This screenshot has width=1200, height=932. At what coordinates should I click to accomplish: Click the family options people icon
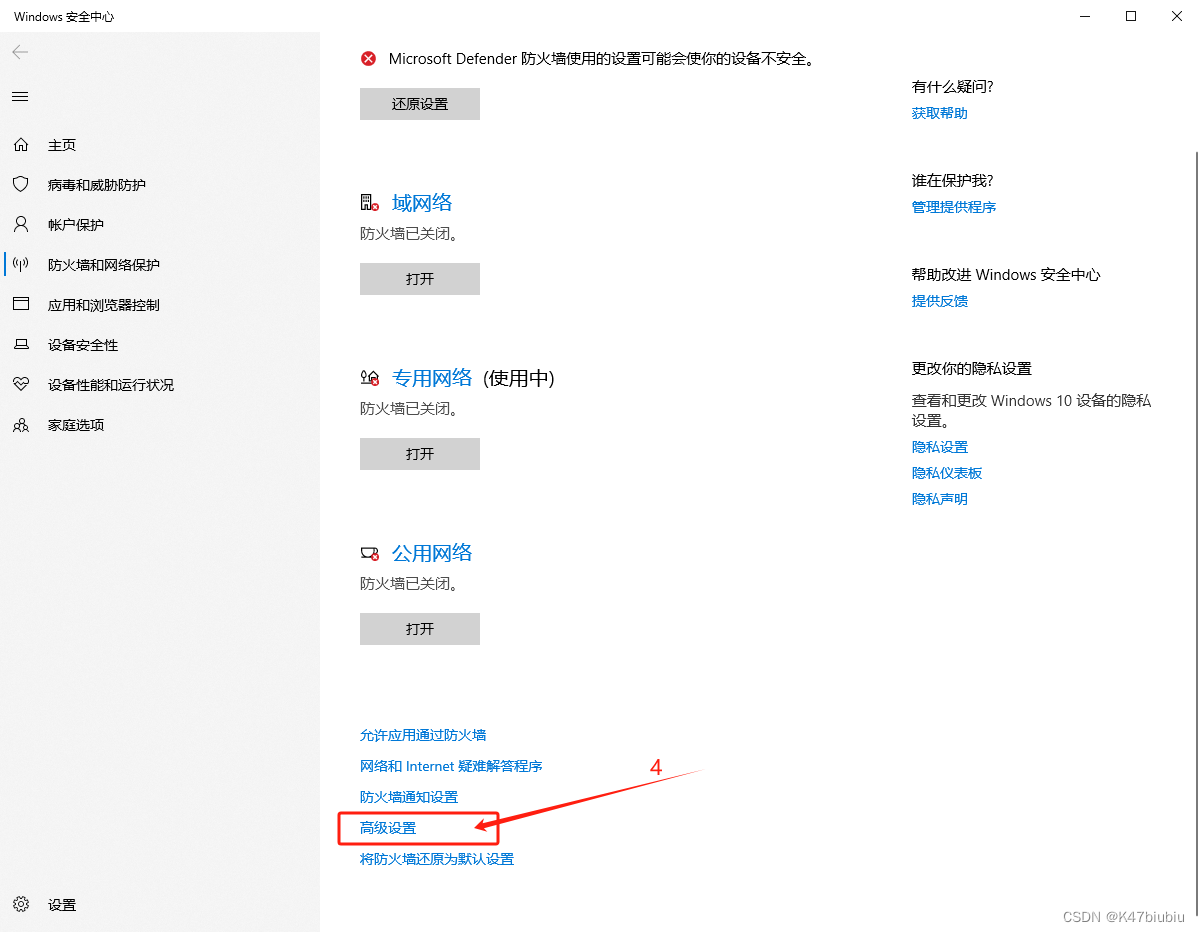(21, 425)
